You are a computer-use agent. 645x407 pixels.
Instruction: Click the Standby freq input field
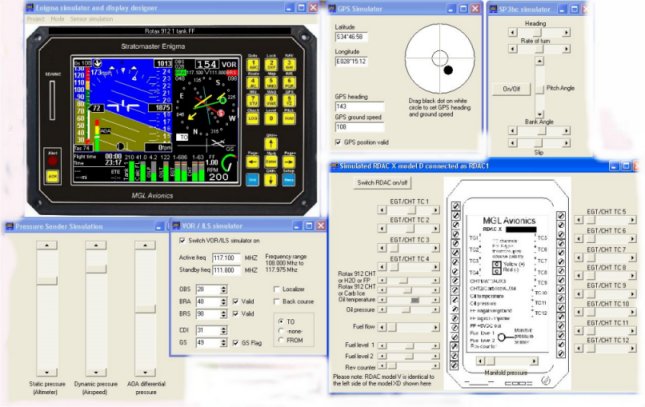[226, 270]
